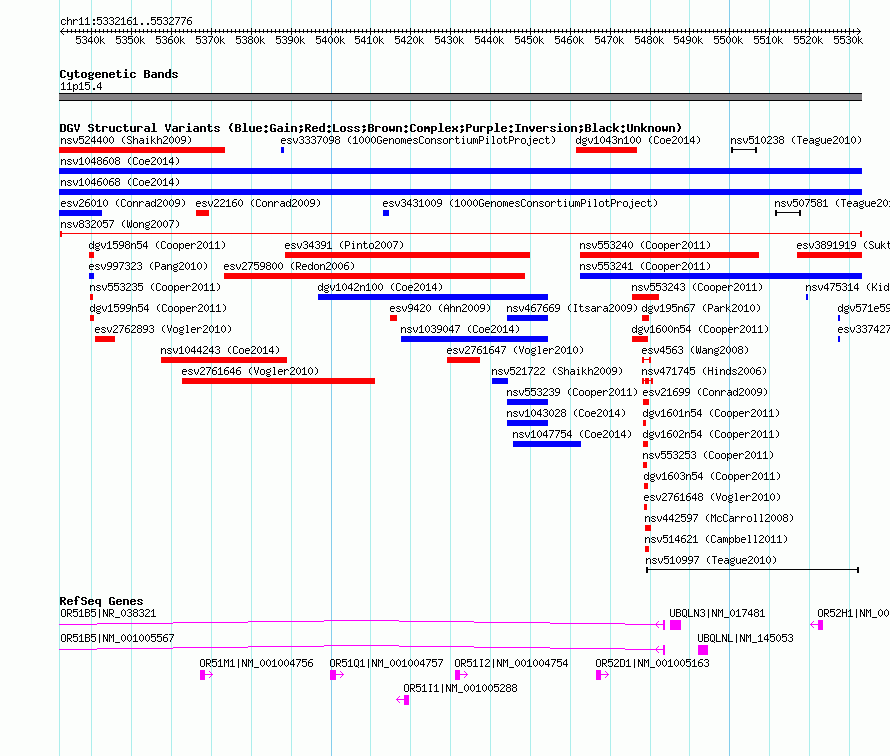
Task: Select the nsv510238 (Teague2010) black variant line
Action: click(x=744, y=150)
